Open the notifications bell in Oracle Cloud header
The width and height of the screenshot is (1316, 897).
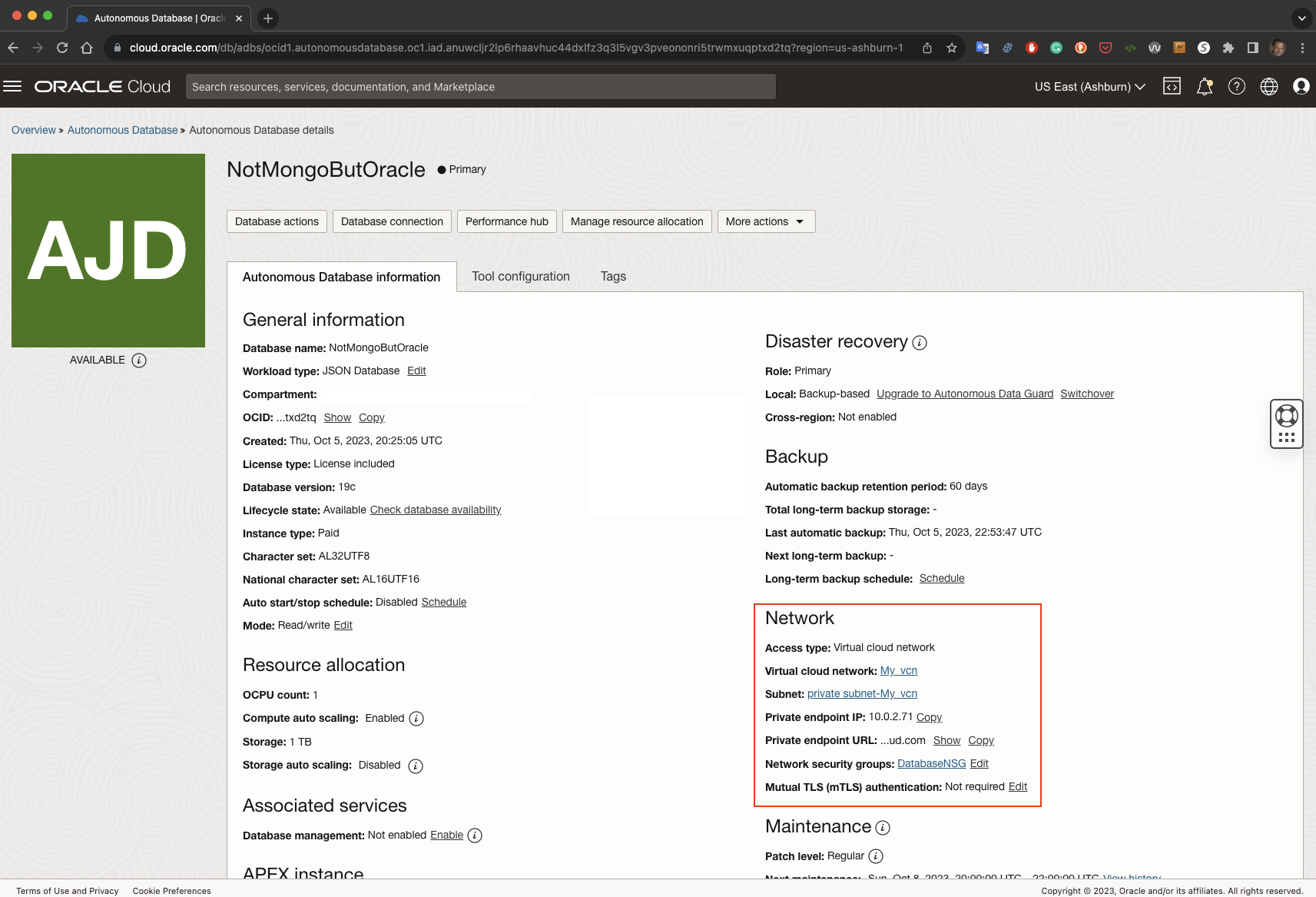click(1204, 86)
